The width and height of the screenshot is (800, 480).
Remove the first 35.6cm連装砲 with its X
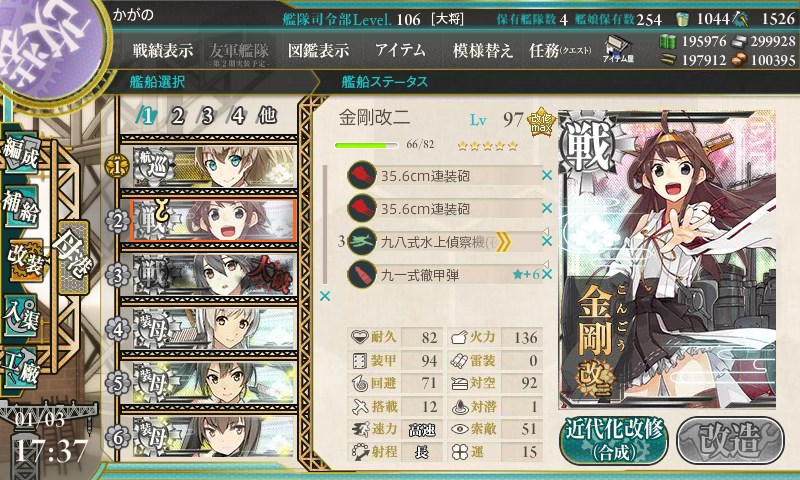coord(547,175)
